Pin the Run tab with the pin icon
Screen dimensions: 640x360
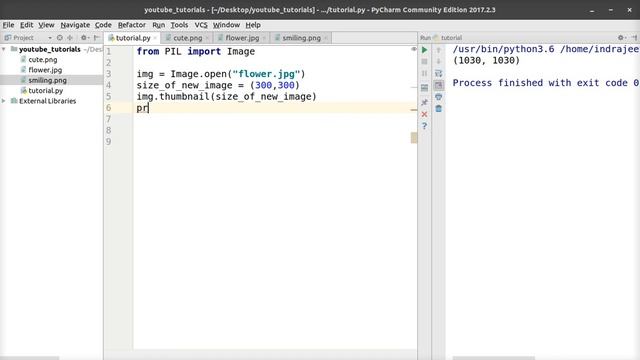coord(424,102)
